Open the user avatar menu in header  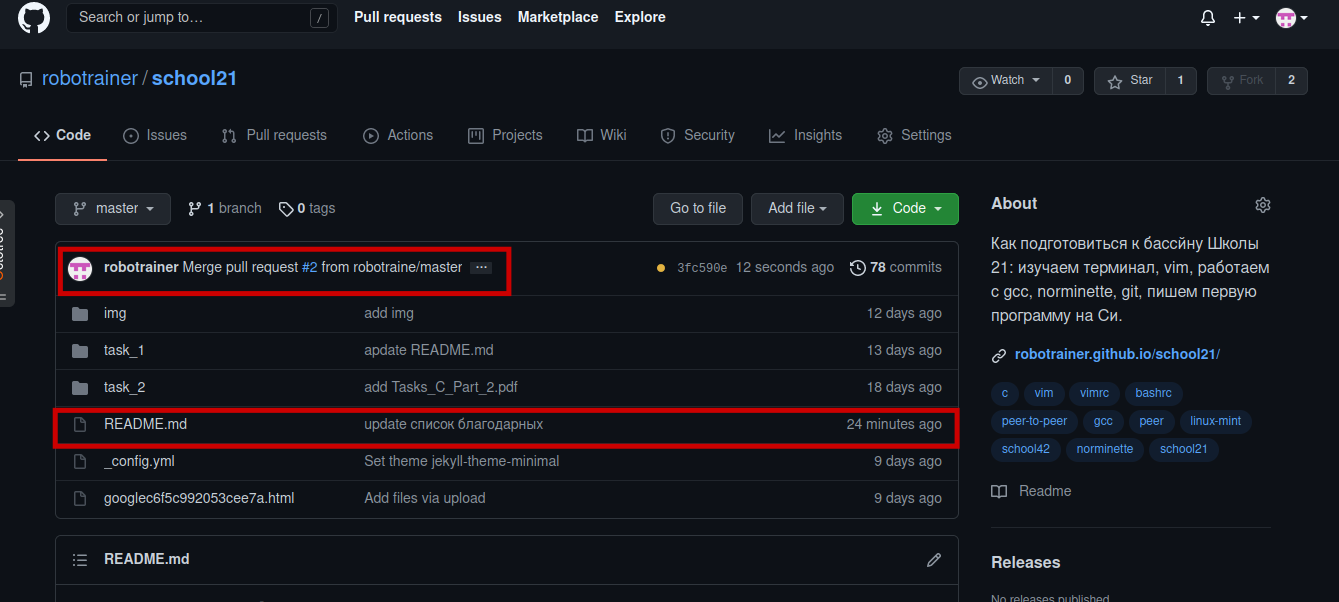(1292, 17)
